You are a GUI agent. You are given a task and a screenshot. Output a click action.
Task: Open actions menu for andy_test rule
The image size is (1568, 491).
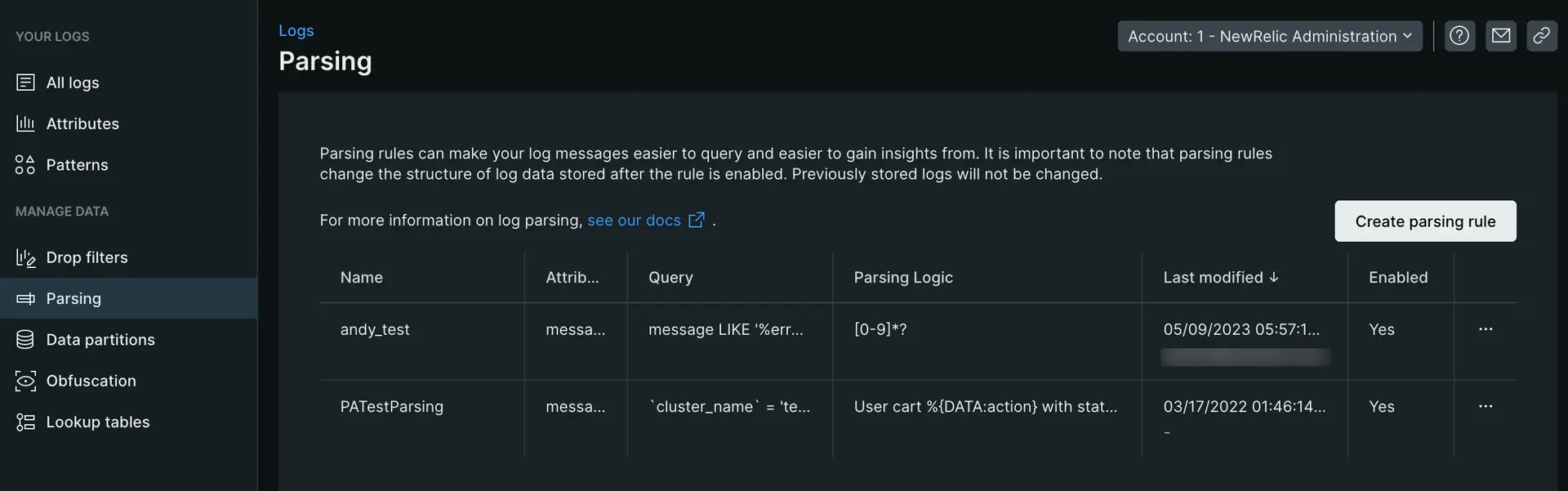click(1486, 329)
